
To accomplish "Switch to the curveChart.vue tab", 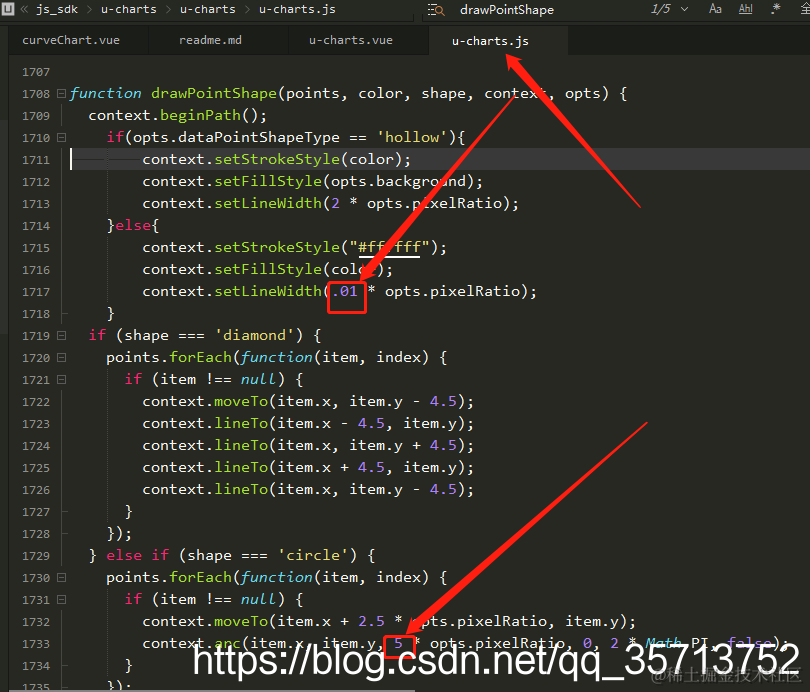I will pos(79,40).
